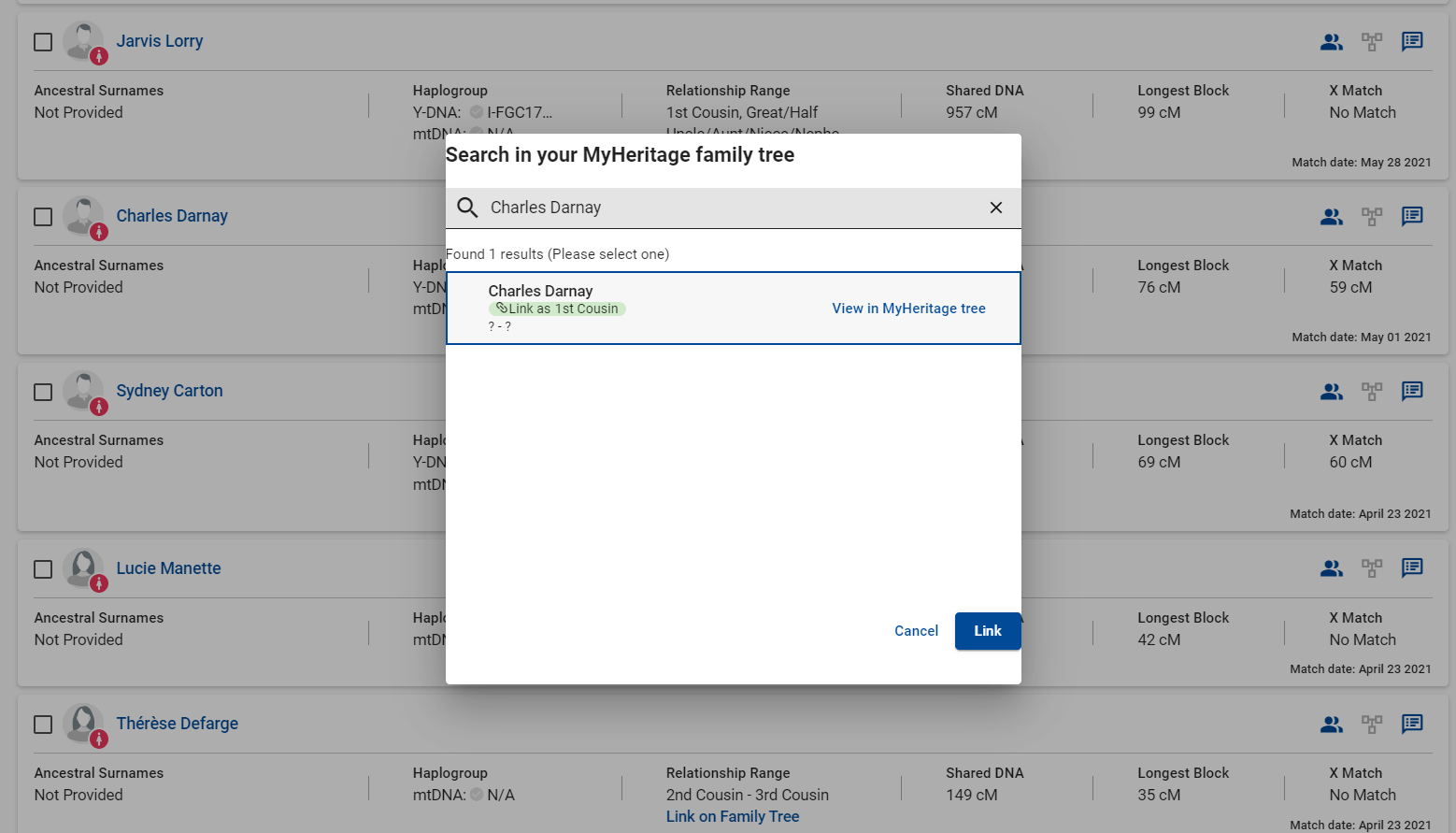This screenshot has height=833, width=1456.
Task: Click Y-DNA haplogroup I-FGC17... for Jarvis Lorry
Action: (520, 112)
